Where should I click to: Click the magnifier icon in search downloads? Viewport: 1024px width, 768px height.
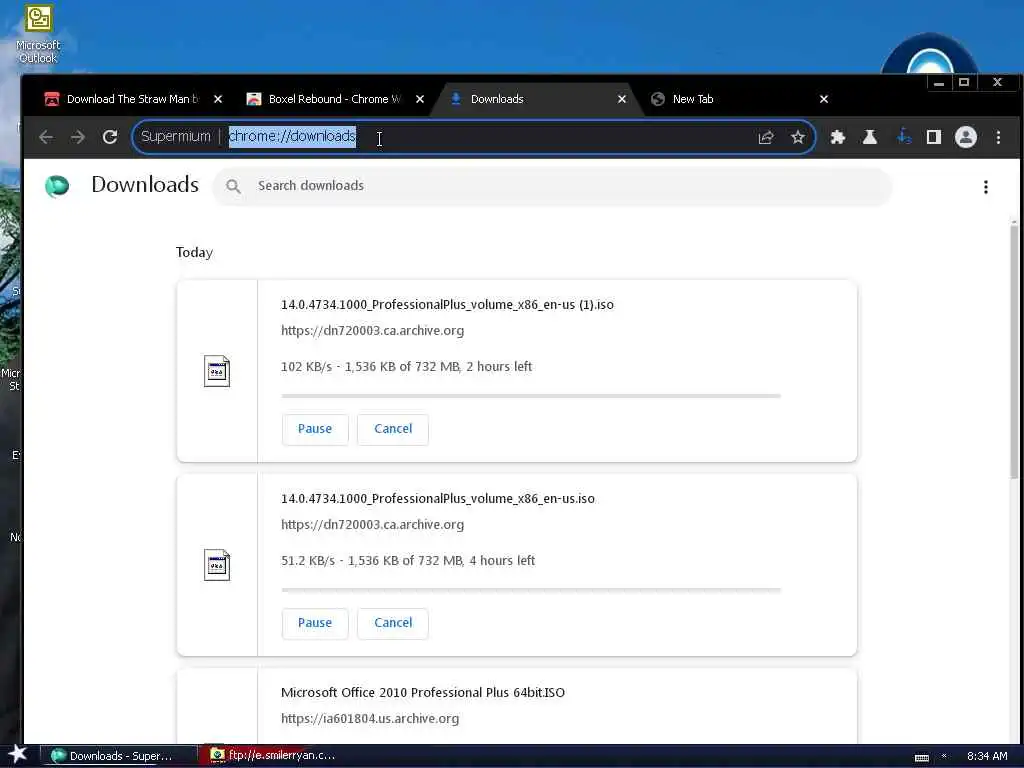(x=233, y=186)
